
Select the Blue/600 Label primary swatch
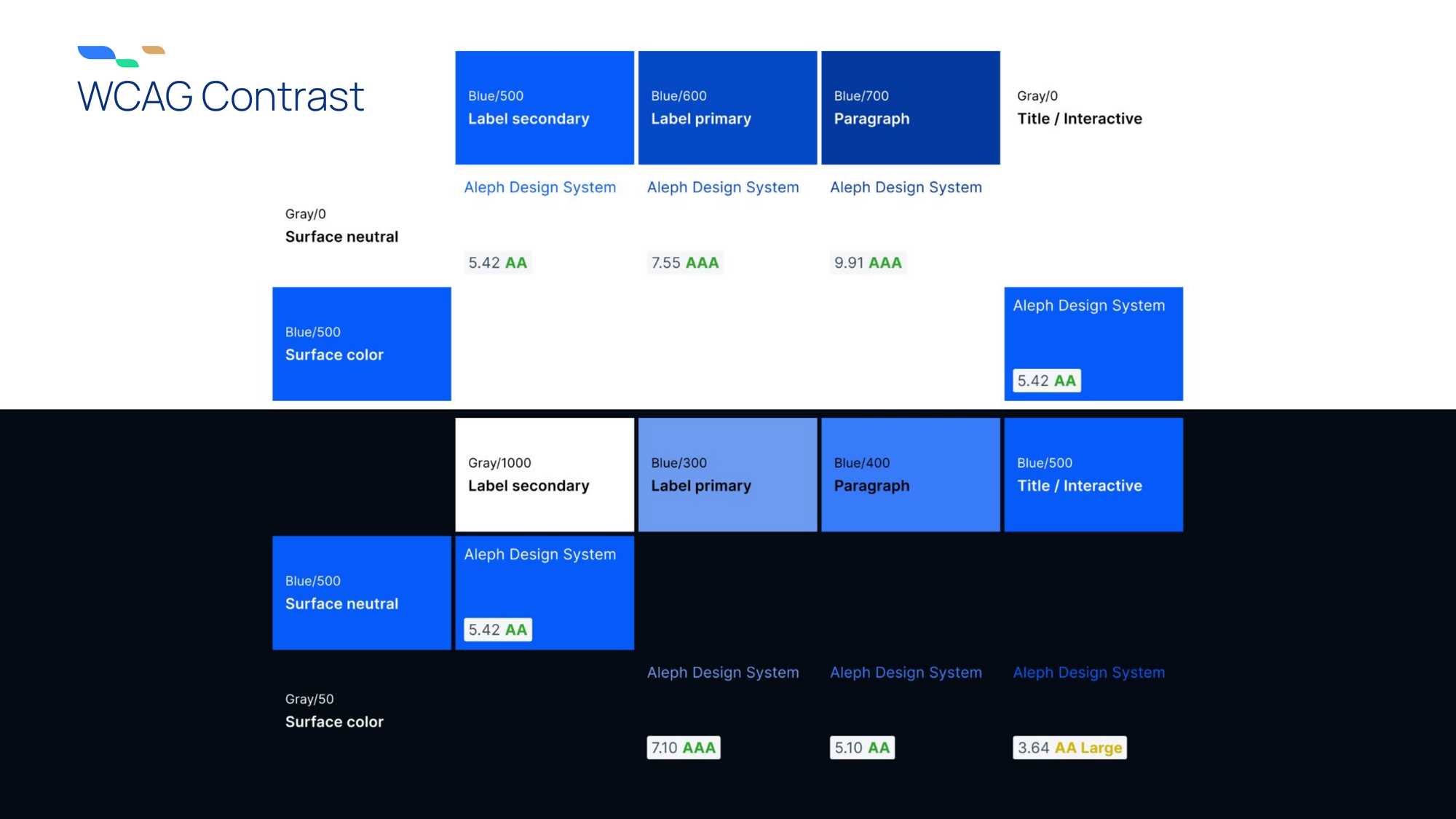click(727, 108)
